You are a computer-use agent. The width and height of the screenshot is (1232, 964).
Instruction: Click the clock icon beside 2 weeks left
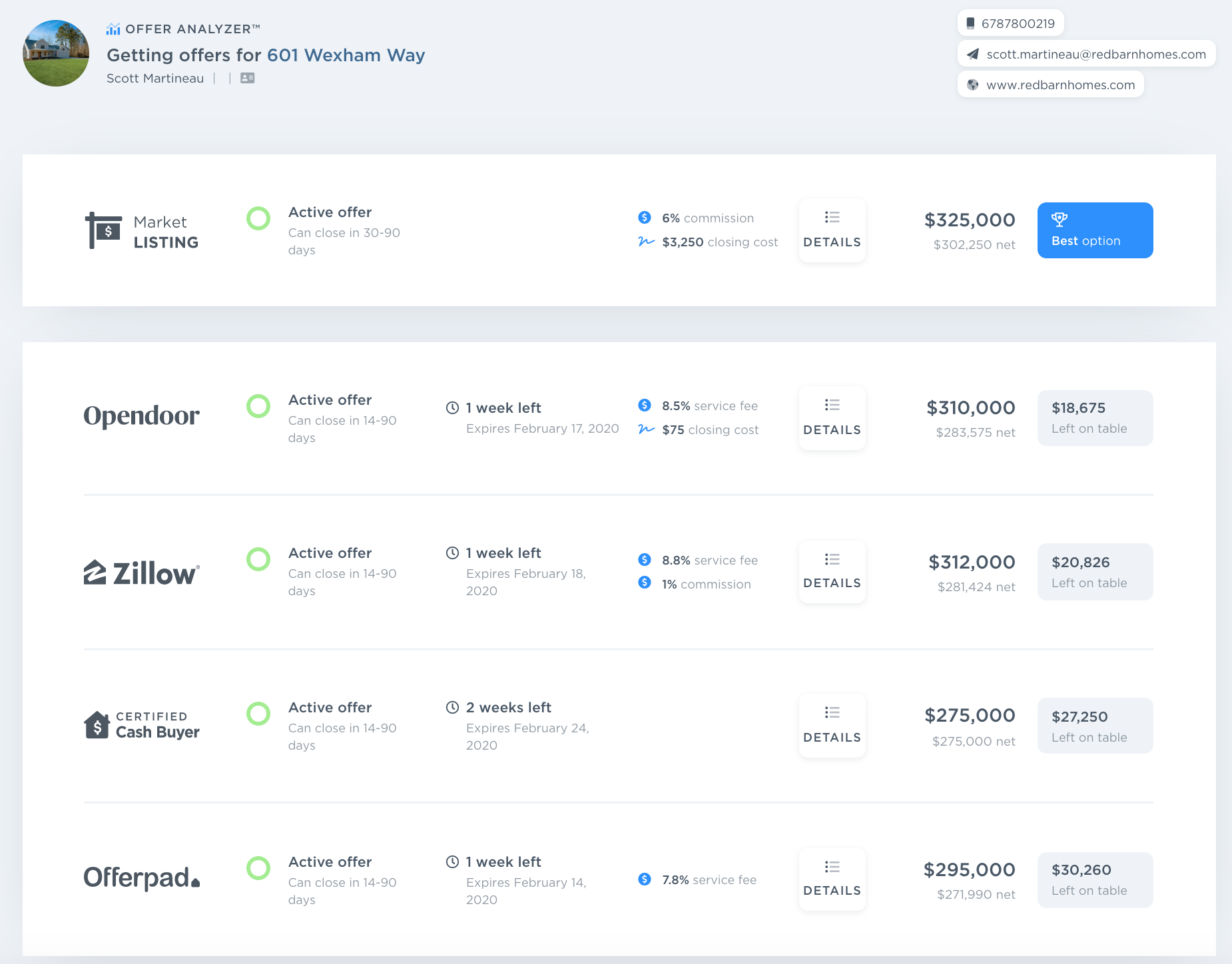point(452,707)
